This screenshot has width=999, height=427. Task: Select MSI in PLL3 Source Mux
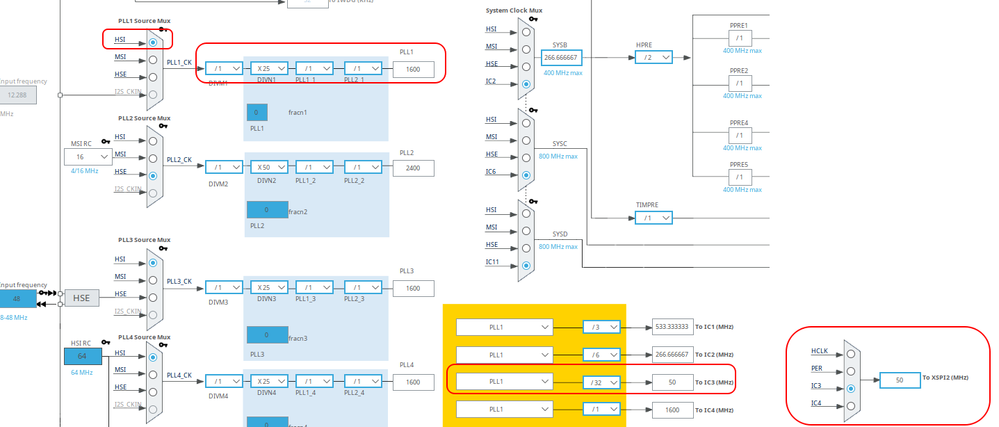[152, 280]
